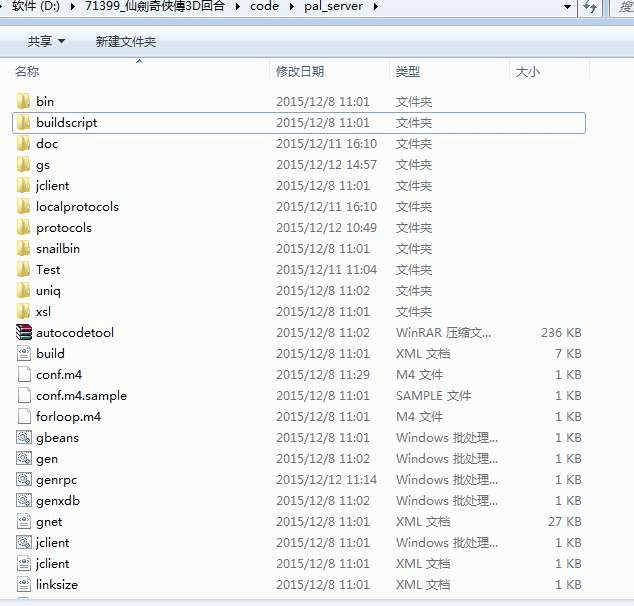Click the SAMPLE 文件 type cell
Screen dimensions: 634x606
[x=433, y=395]
